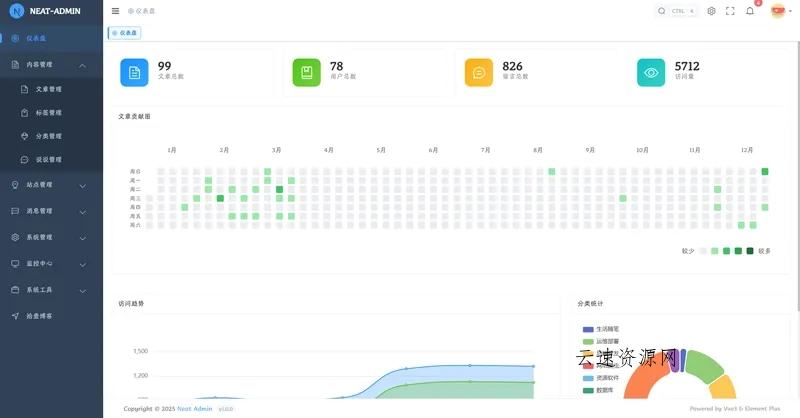Open the user avatar dropdown
This screenshot has width=800, height=418.
tap(779, 11)
